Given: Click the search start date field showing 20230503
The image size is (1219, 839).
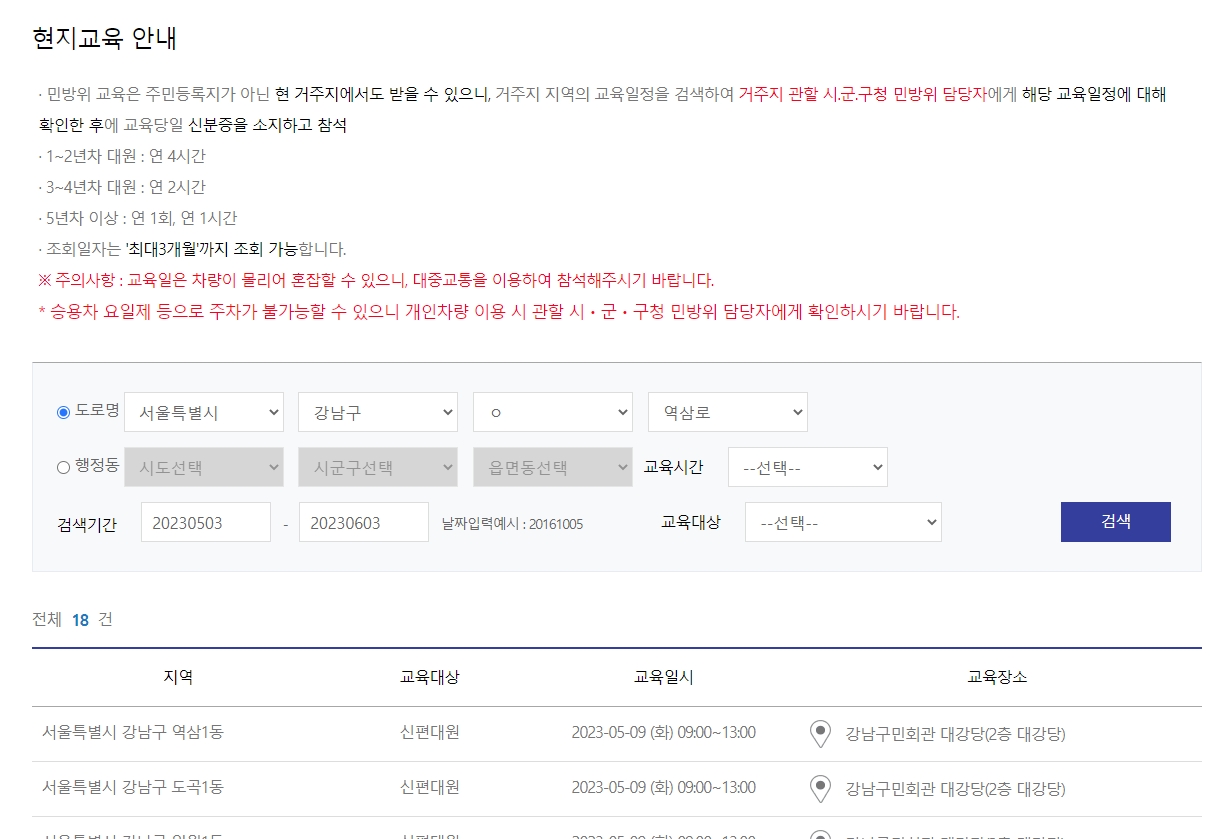Looking at the screenshot, I should click(205, 521).
